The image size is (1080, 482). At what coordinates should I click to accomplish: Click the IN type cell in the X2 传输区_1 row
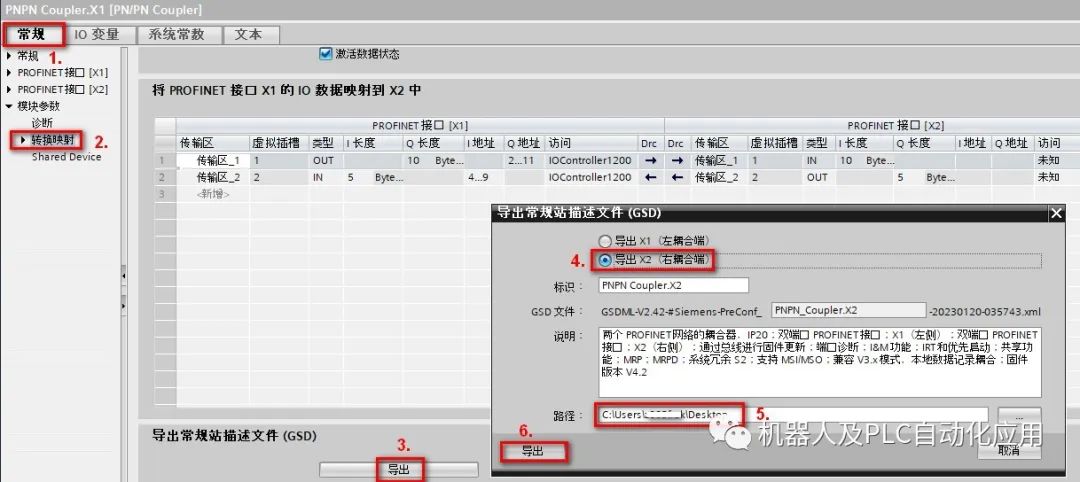pyautogui.click(x=819, y=160)
